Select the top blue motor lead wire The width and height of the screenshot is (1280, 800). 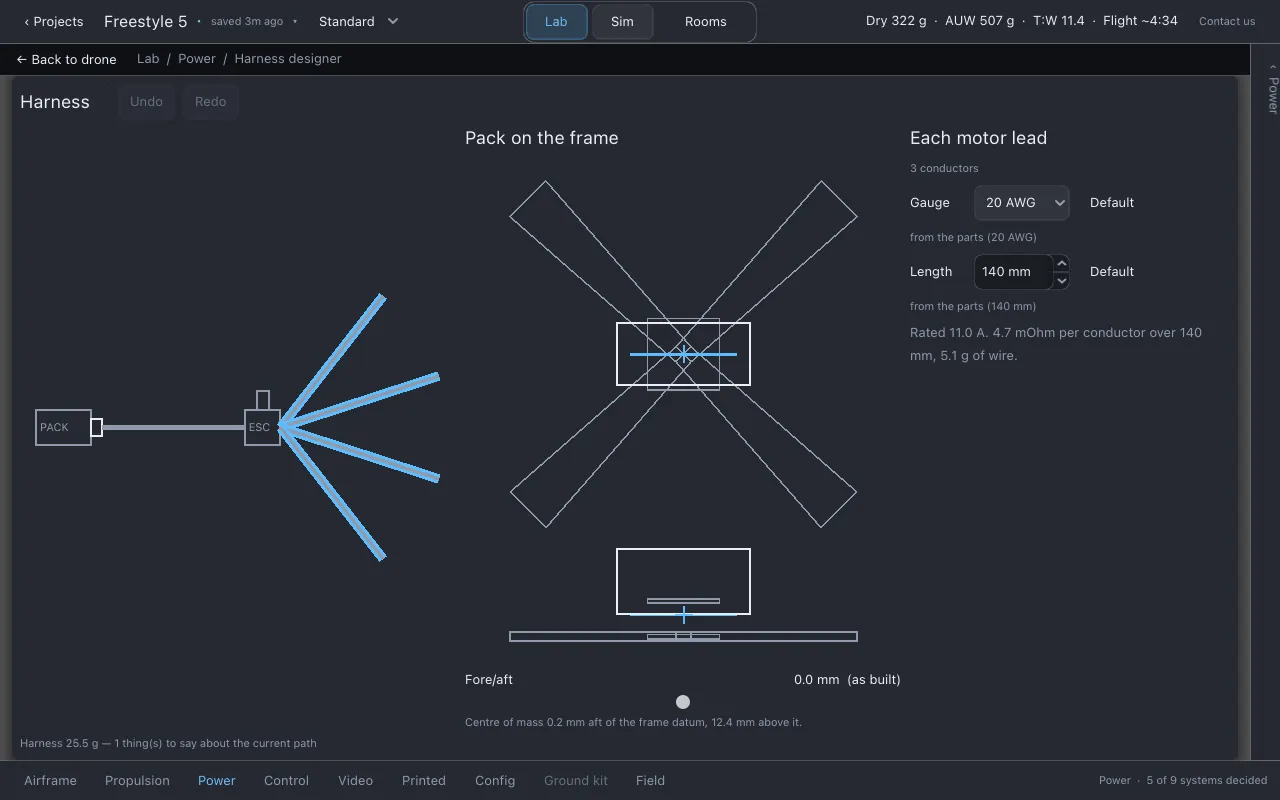click(x=331, y=360)
